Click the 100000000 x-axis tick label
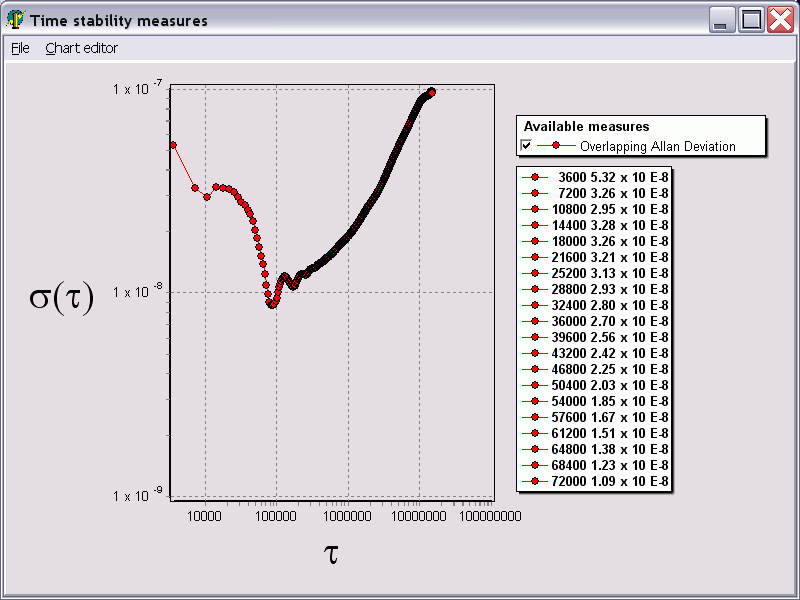Image resolution: width=800 pixels, height=600 pixels. [x=490, y=516]
